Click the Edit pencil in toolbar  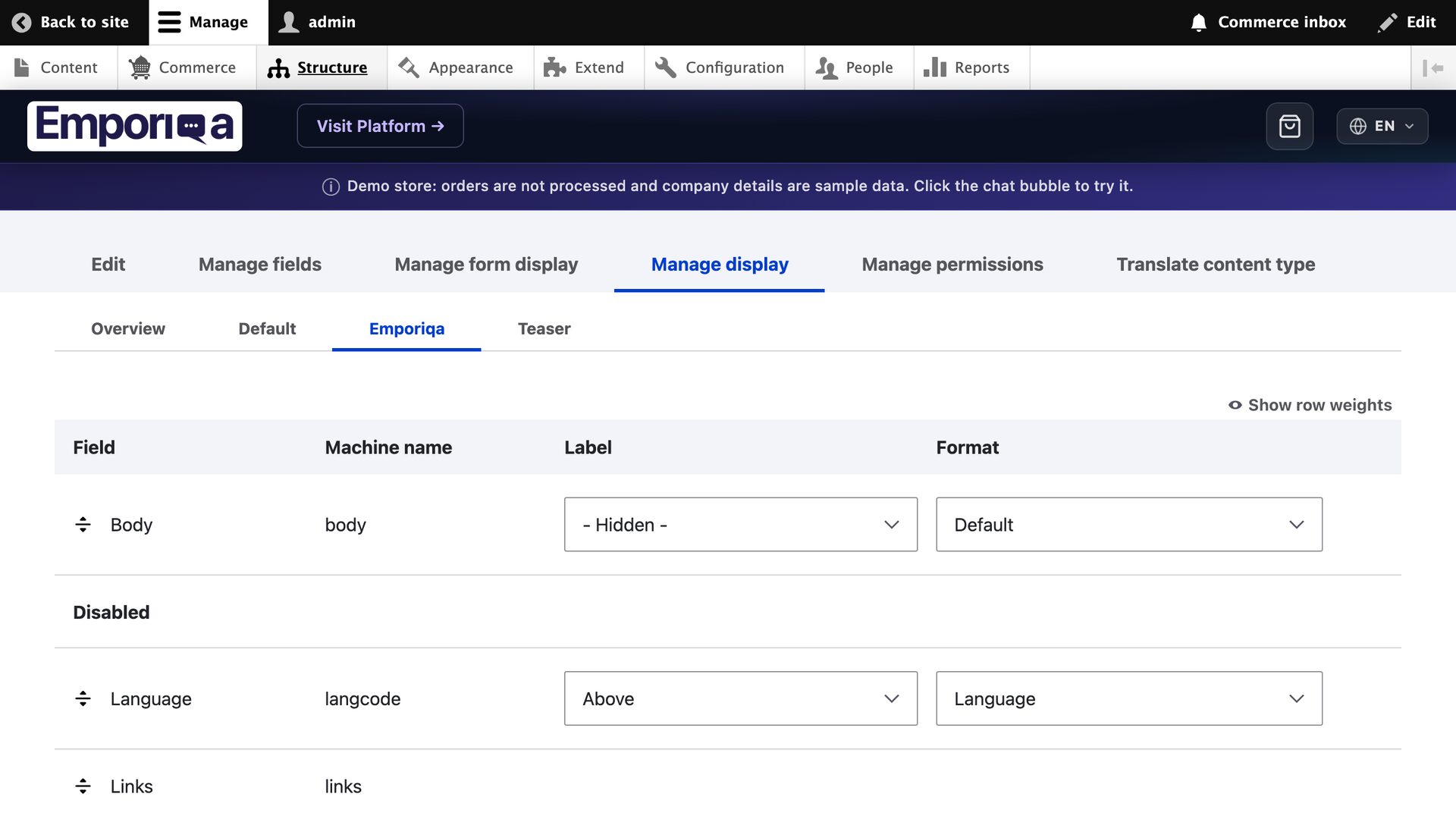coord(1407,22)
